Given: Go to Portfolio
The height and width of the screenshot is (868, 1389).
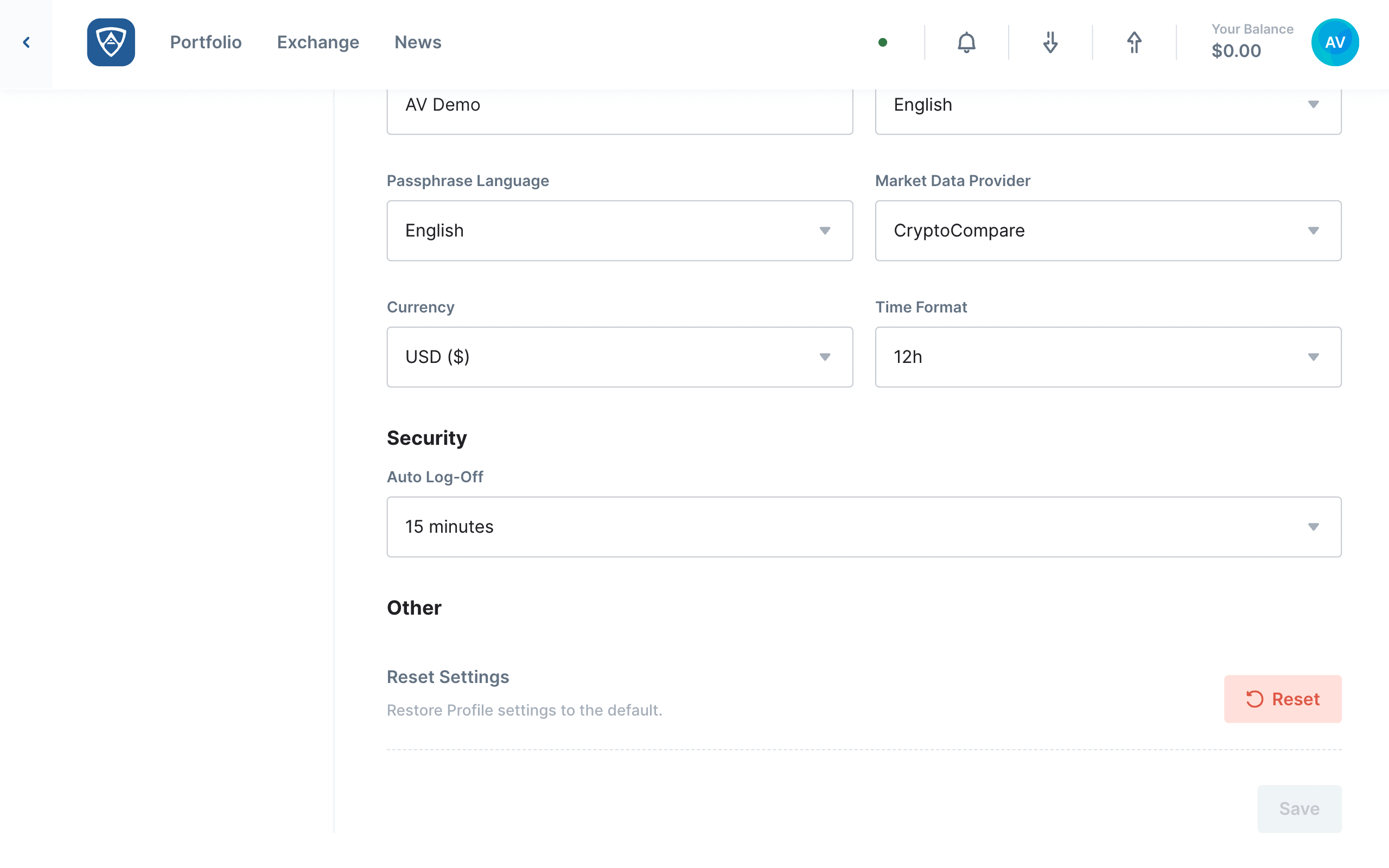Looking at the screenshot, I should (x=206, y=42).
